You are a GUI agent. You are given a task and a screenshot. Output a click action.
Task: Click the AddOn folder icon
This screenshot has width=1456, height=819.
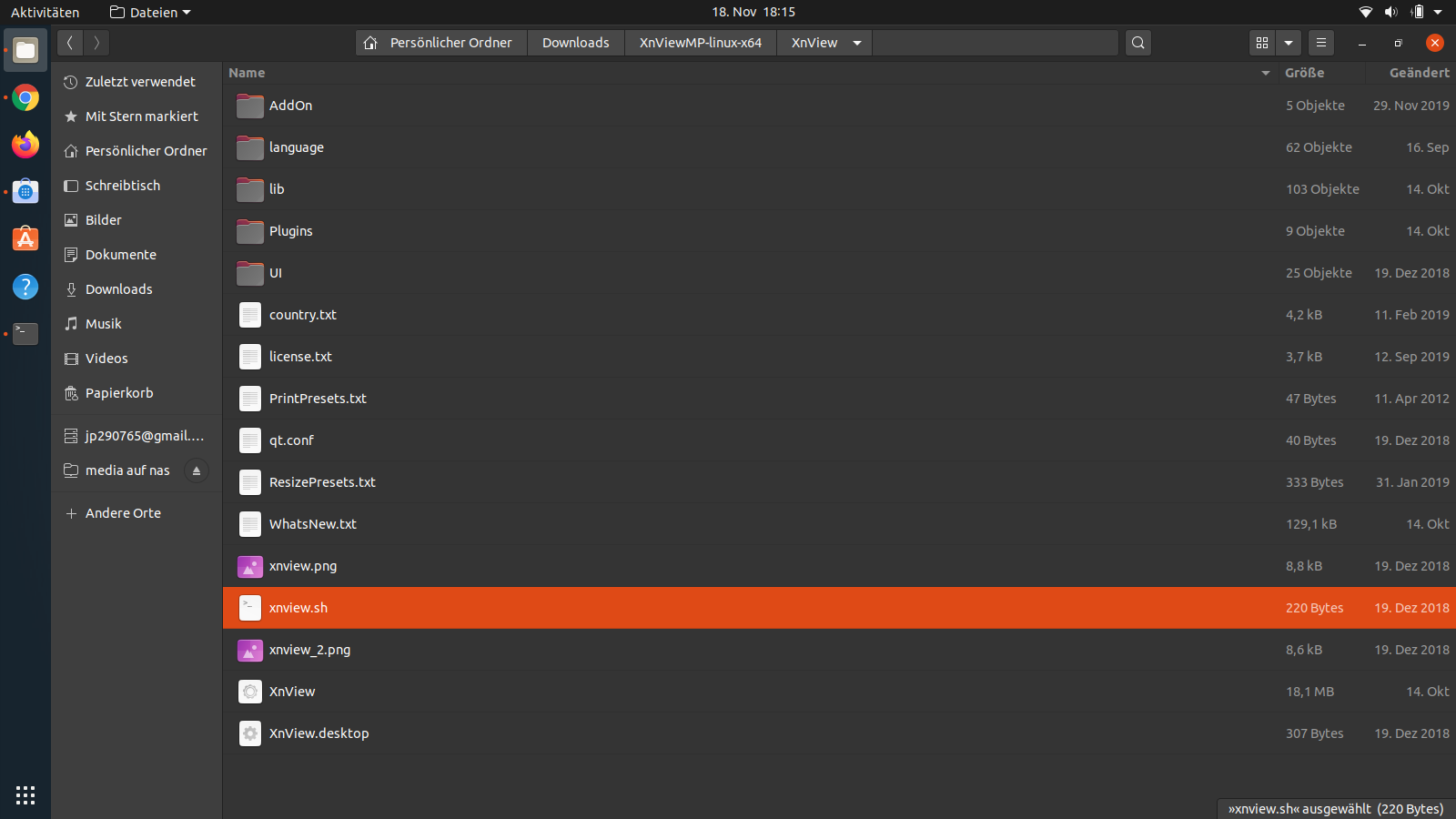(x=250, y=106)
